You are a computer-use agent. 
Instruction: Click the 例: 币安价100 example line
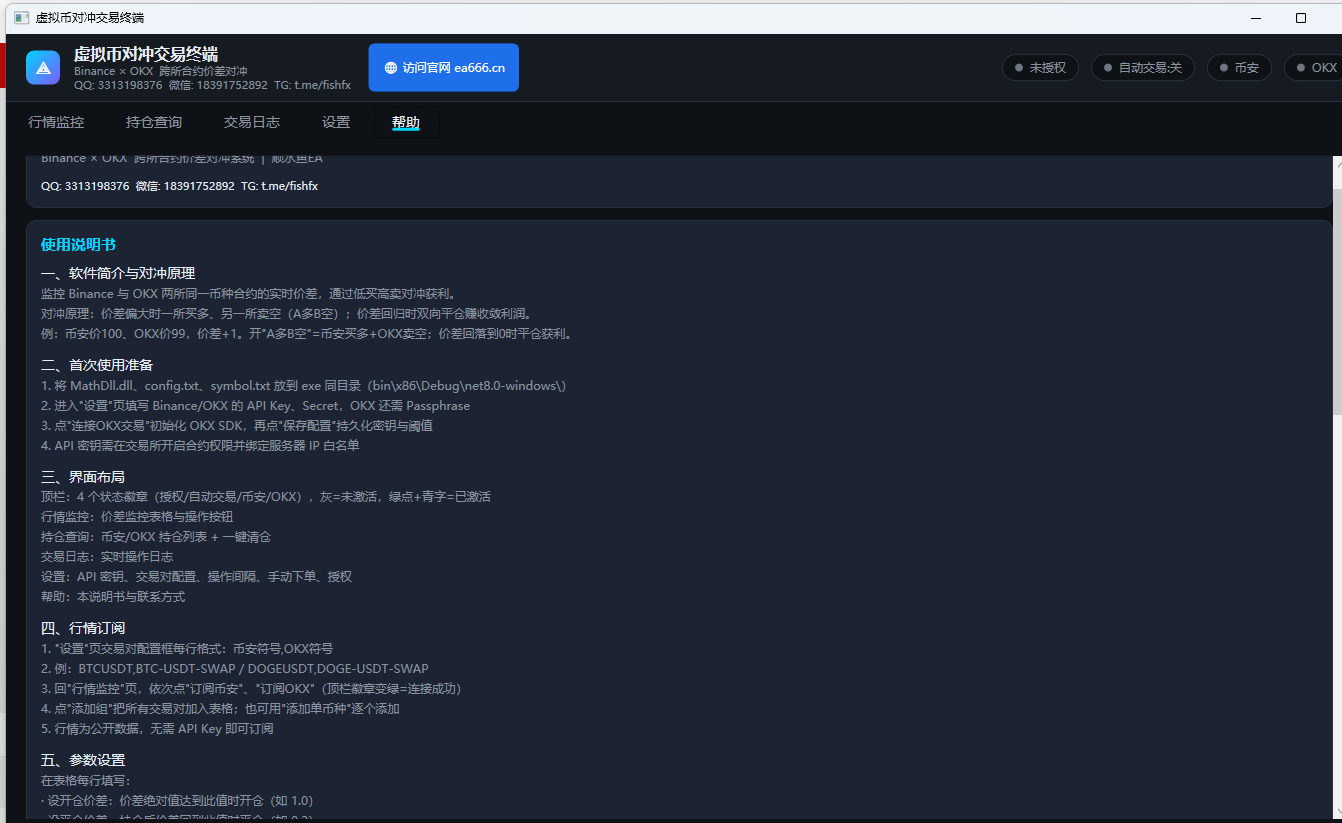[x=308, y=333]
